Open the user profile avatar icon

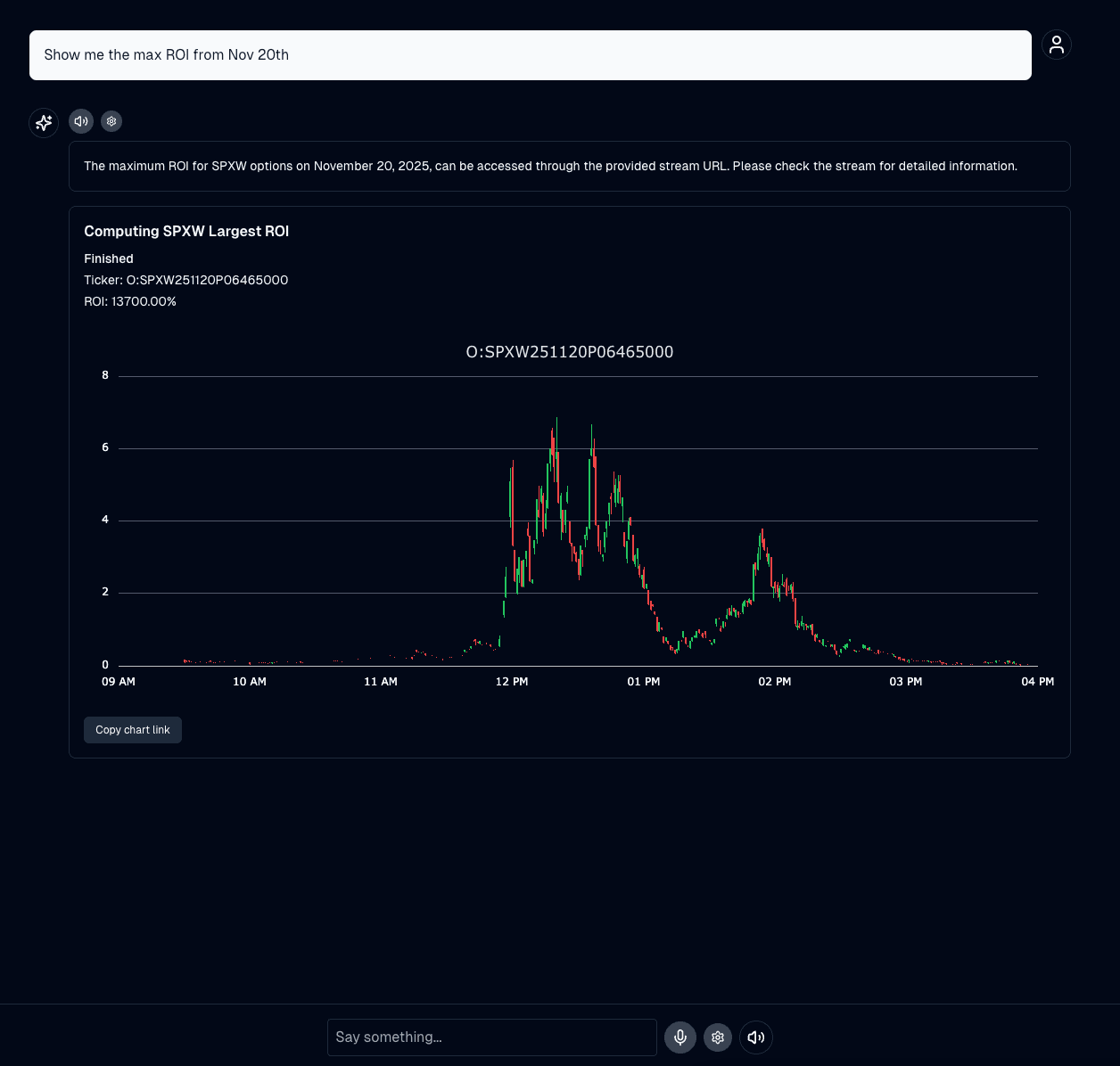[x=1057, y=45]
